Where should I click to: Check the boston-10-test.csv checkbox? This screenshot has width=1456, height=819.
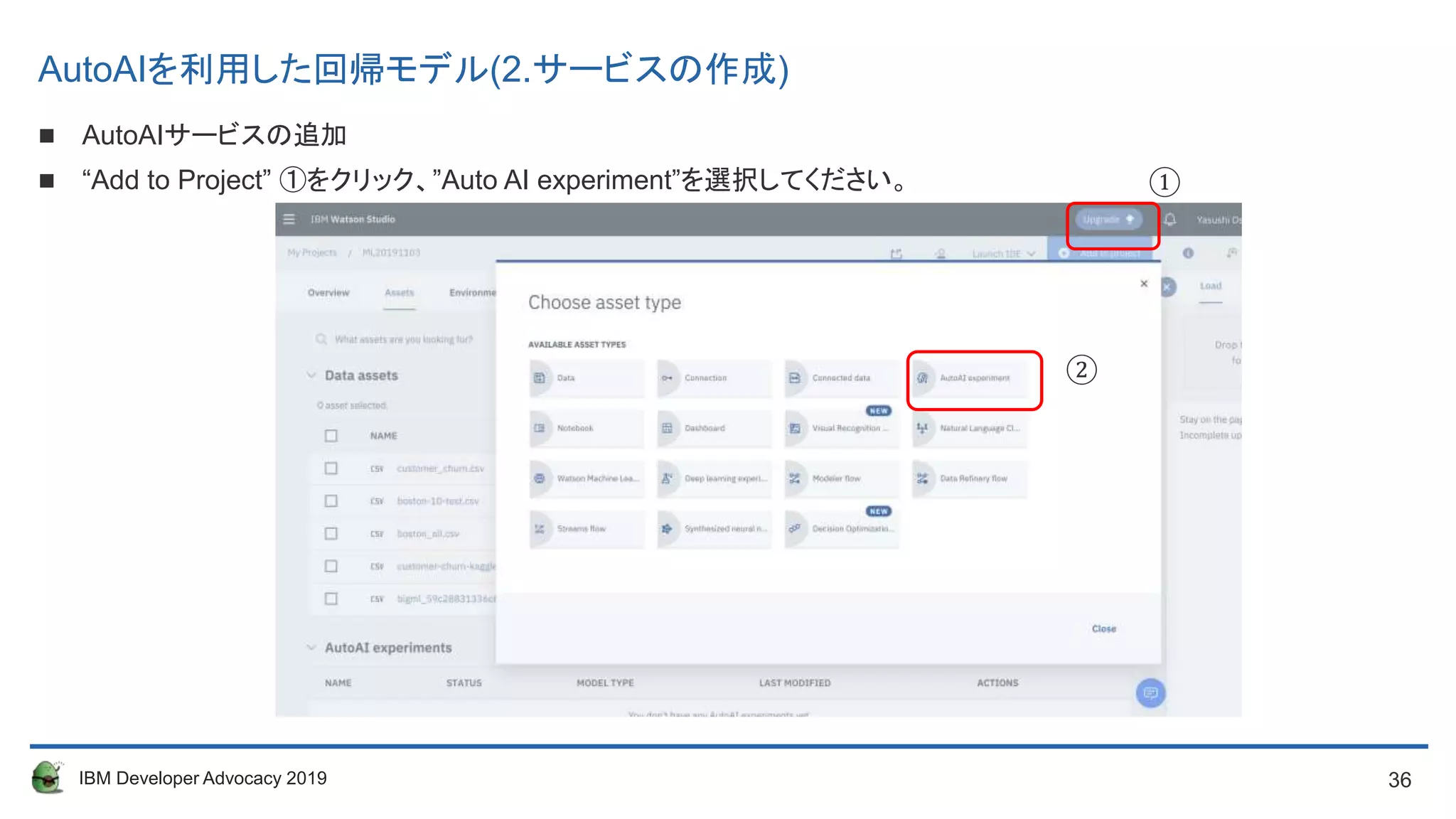point(331,501)
